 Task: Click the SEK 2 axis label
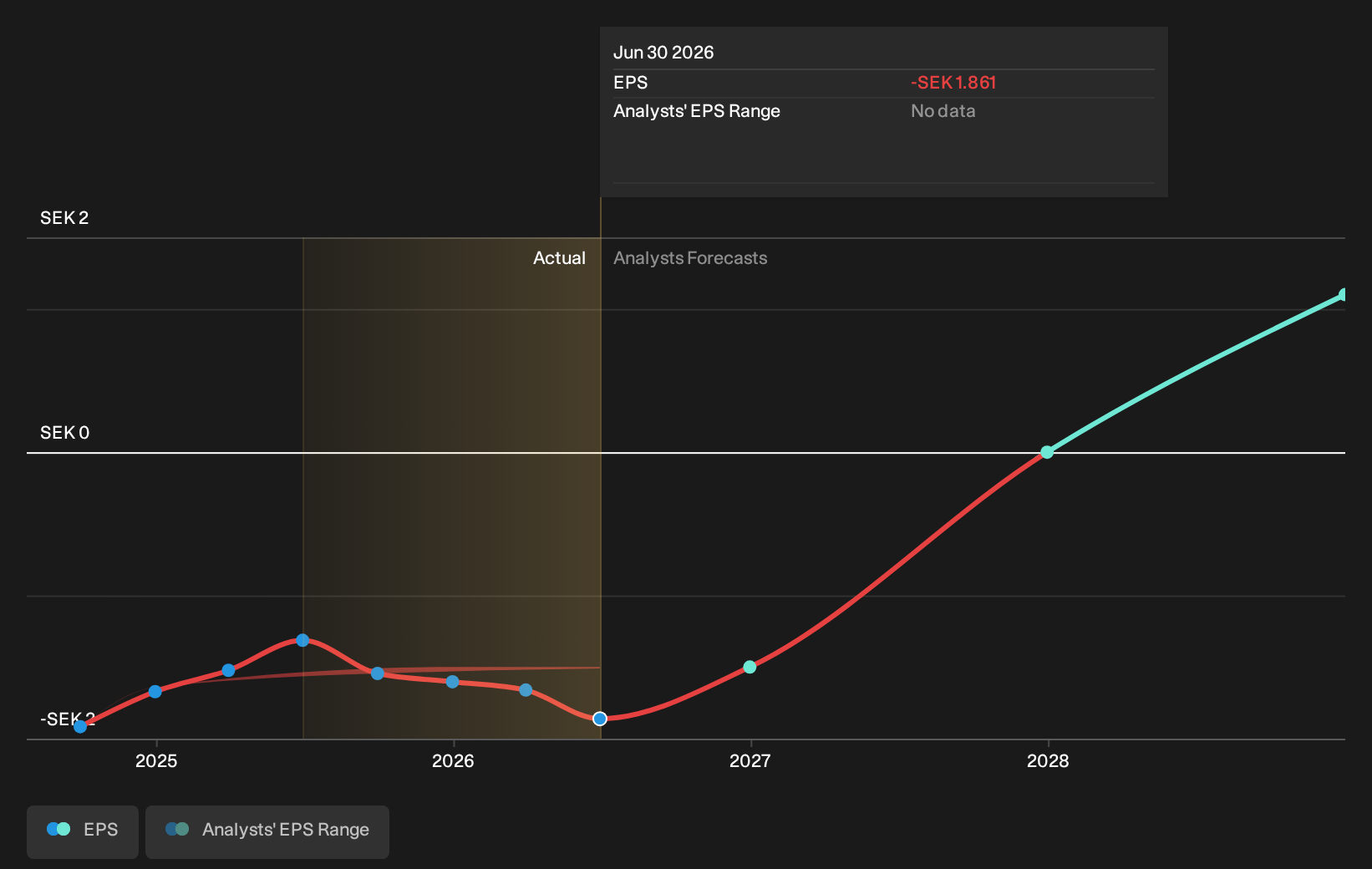(x=64, y=218)
